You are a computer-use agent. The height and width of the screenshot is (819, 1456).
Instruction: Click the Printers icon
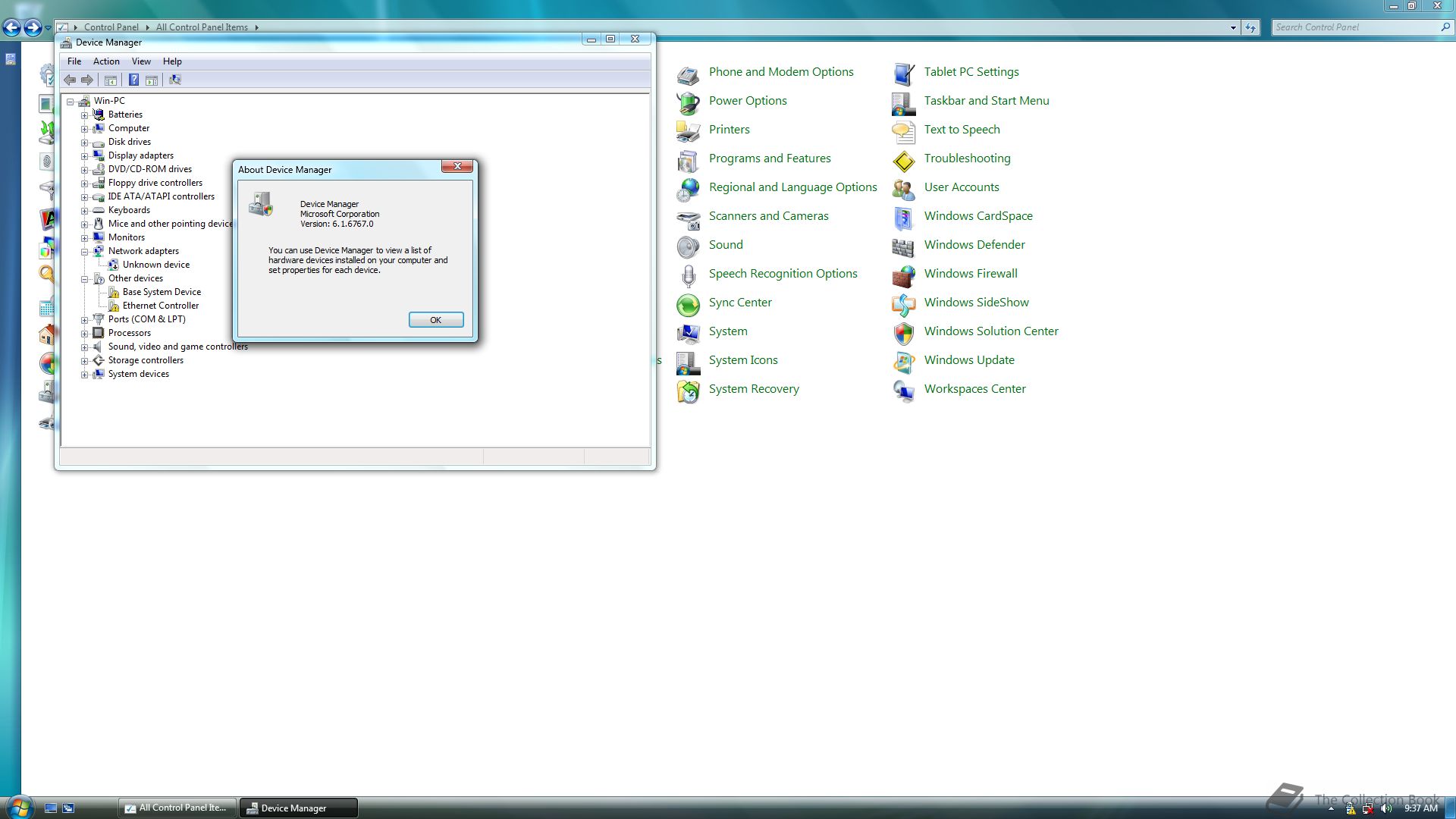[688, 130]
